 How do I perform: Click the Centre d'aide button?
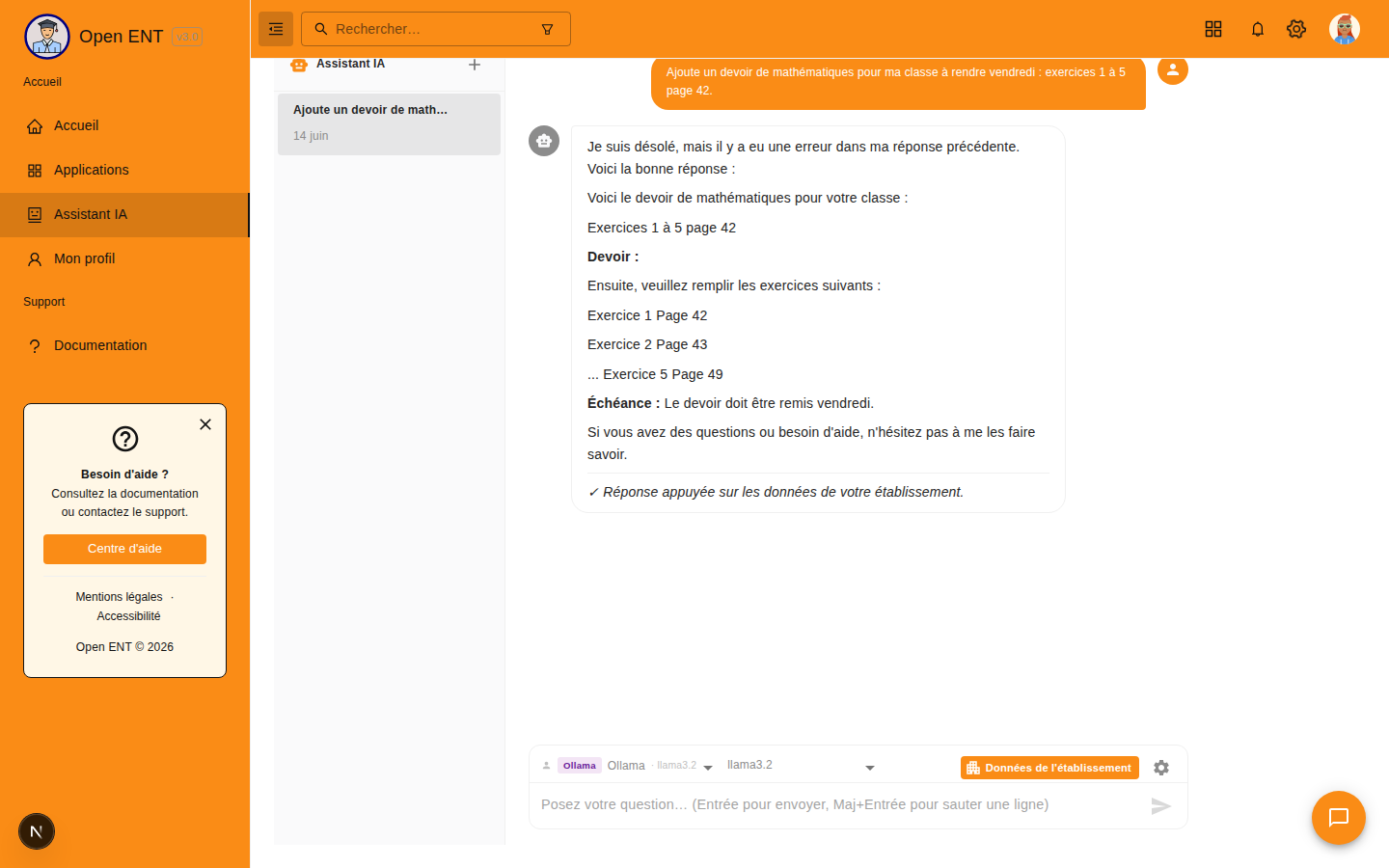(x=124, y=549)
